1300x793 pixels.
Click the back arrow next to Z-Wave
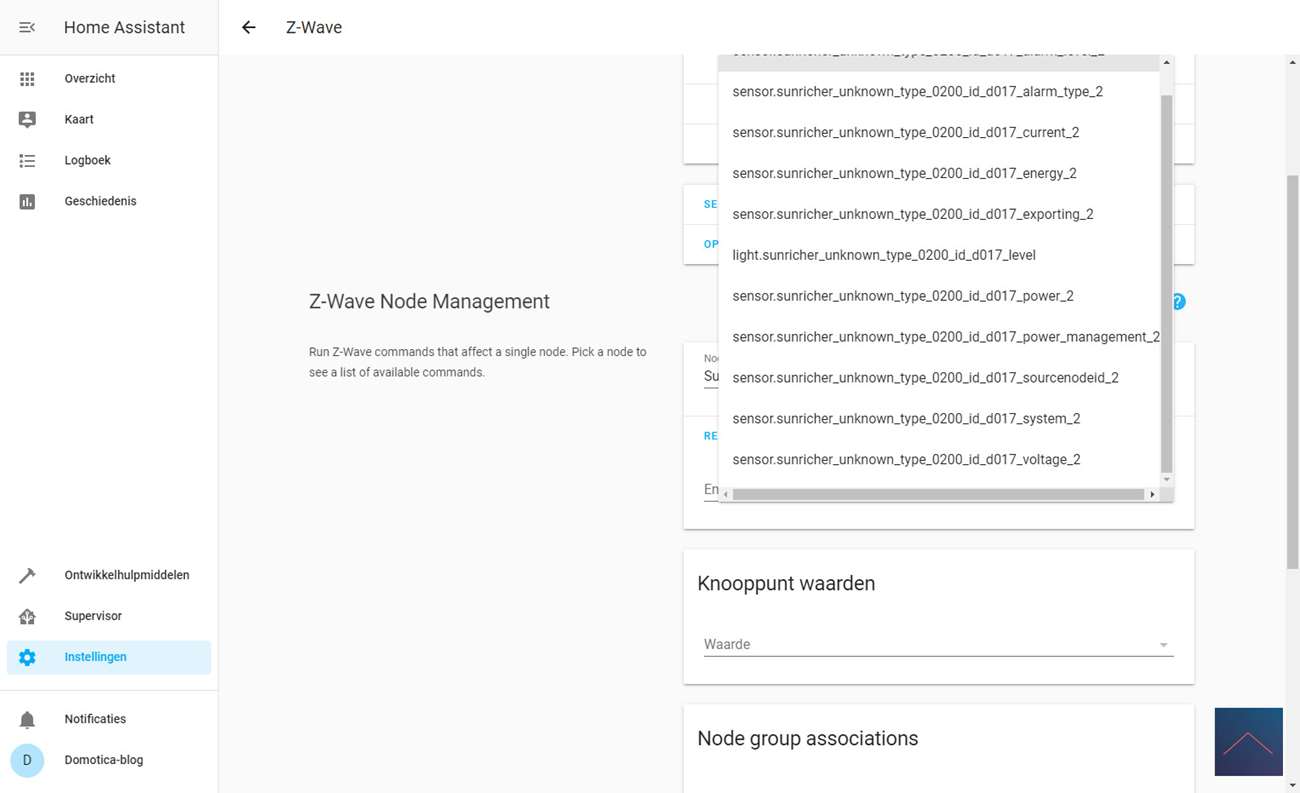click(x=249, y=27)
